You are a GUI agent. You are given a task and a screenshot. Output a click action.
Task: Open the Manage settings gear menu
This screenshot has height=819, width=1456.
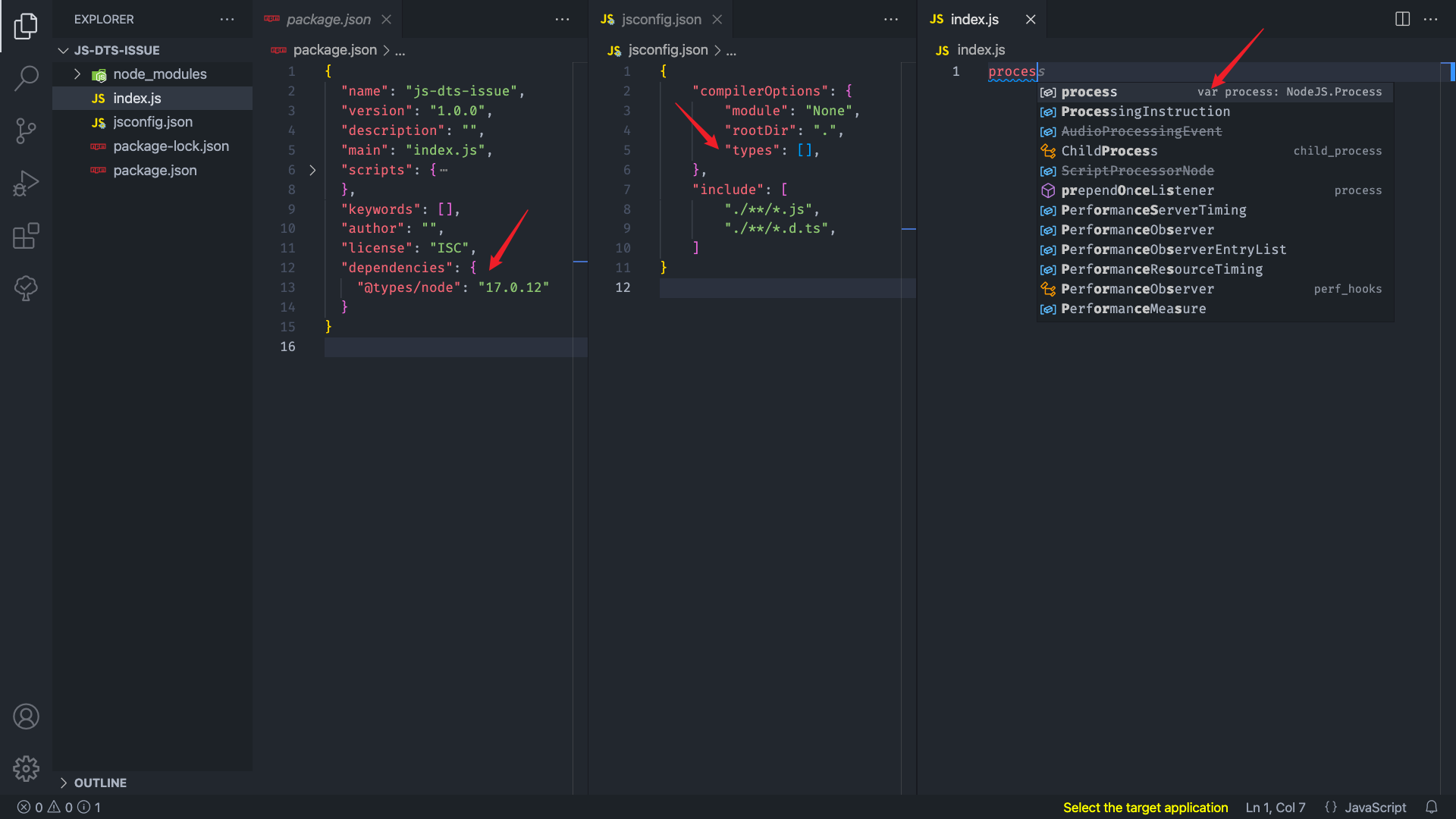click(27, 768)
